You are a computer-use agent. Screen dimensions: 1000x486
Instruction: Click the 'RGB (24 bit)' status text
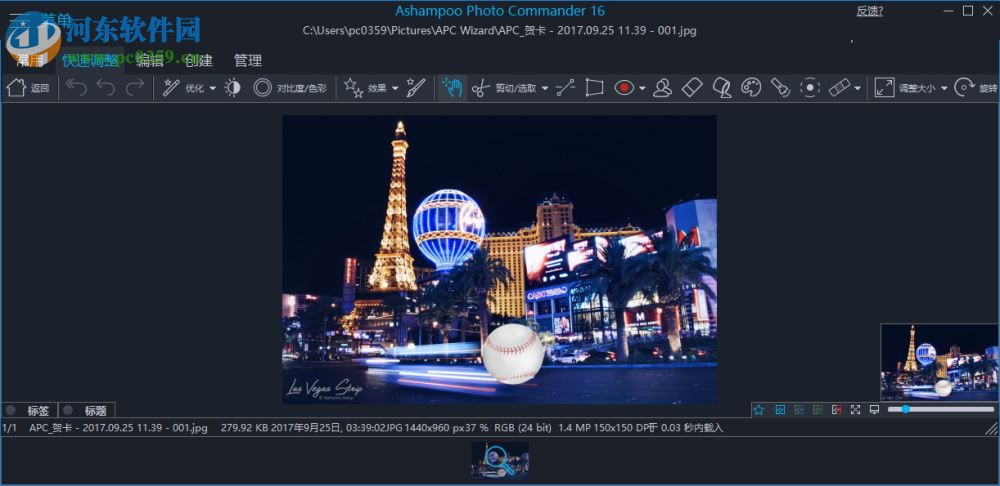tap(523, 427)
